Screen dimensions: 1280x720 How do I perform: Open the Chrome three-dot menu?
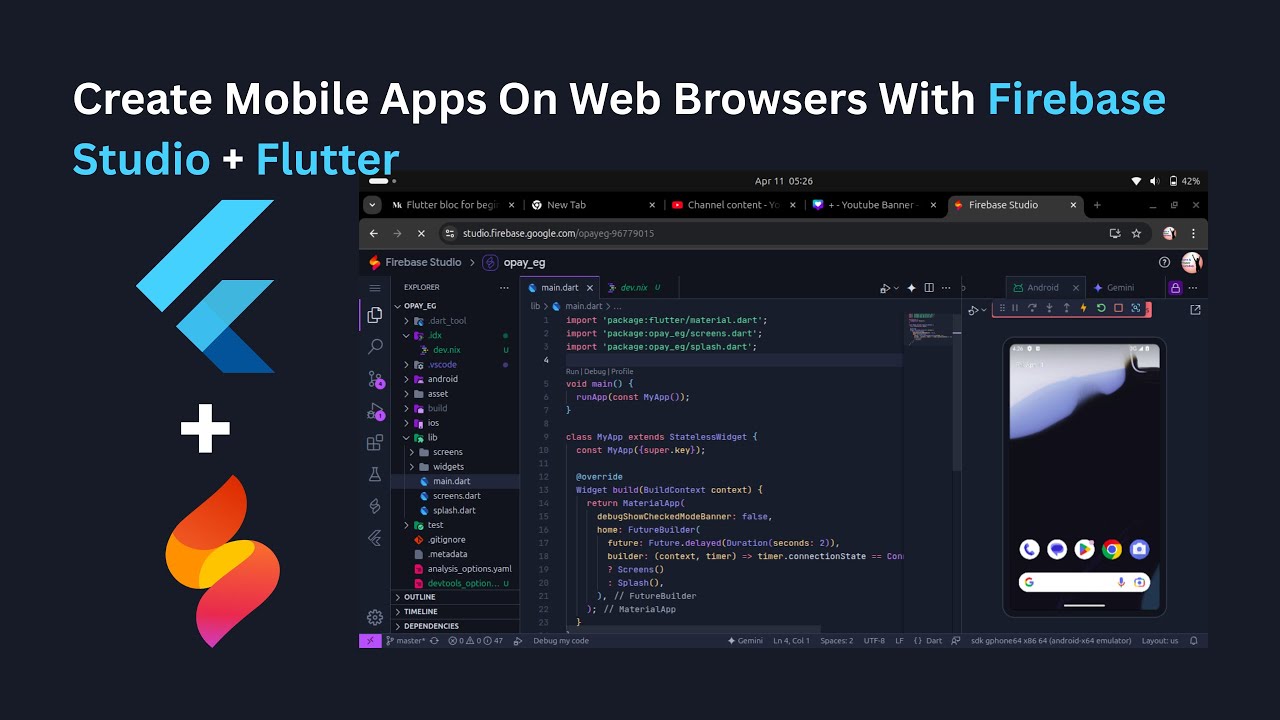point(1195,233)
